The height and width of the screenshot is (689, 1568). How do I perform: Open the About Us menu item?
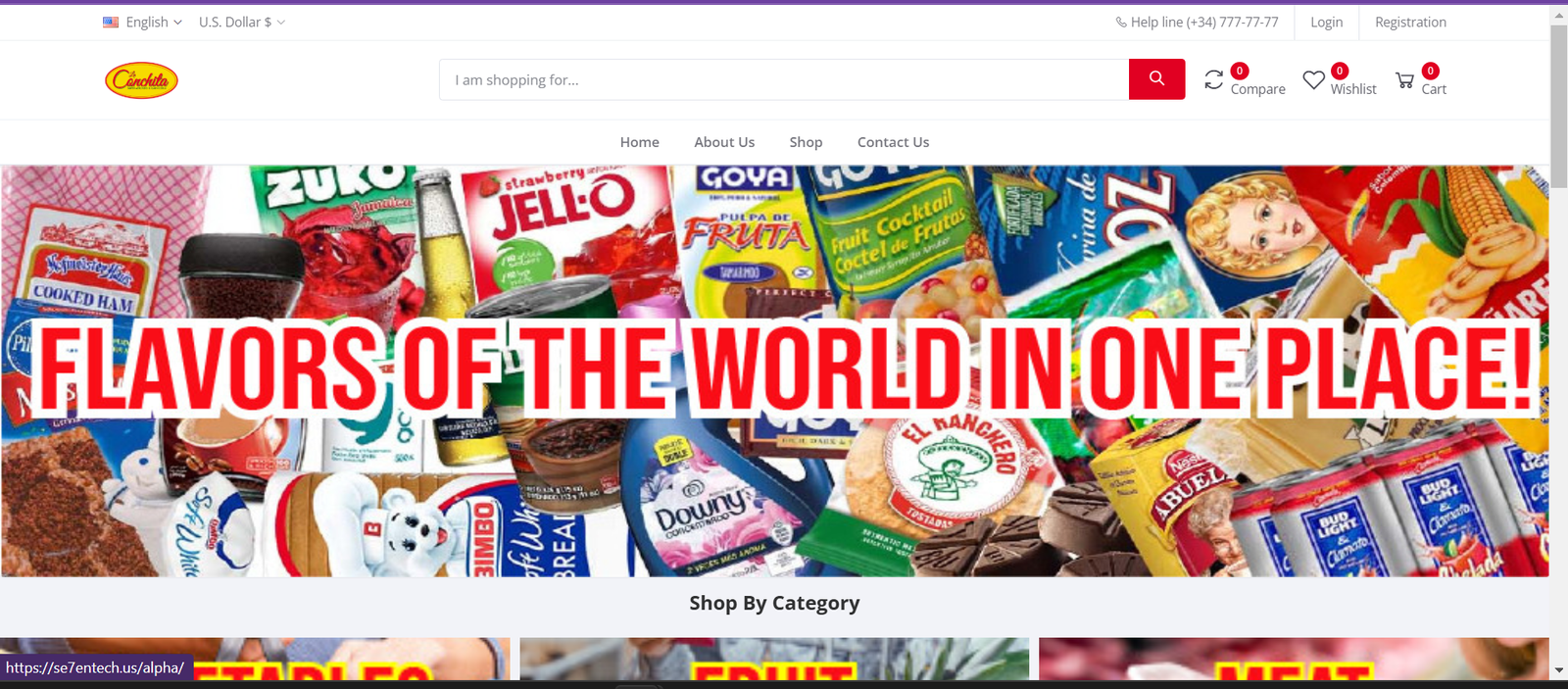(x=724, y=142)
